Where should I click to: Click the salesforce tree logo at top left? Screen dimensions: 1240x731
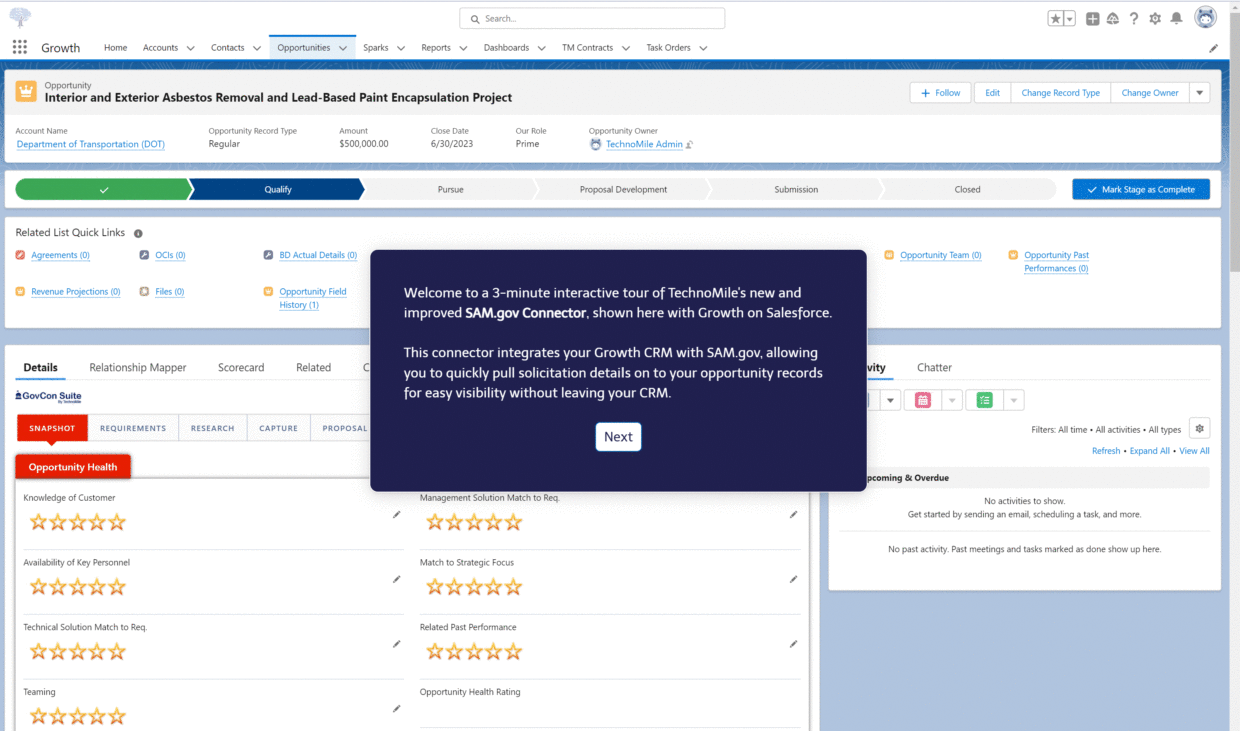[20, 17]
